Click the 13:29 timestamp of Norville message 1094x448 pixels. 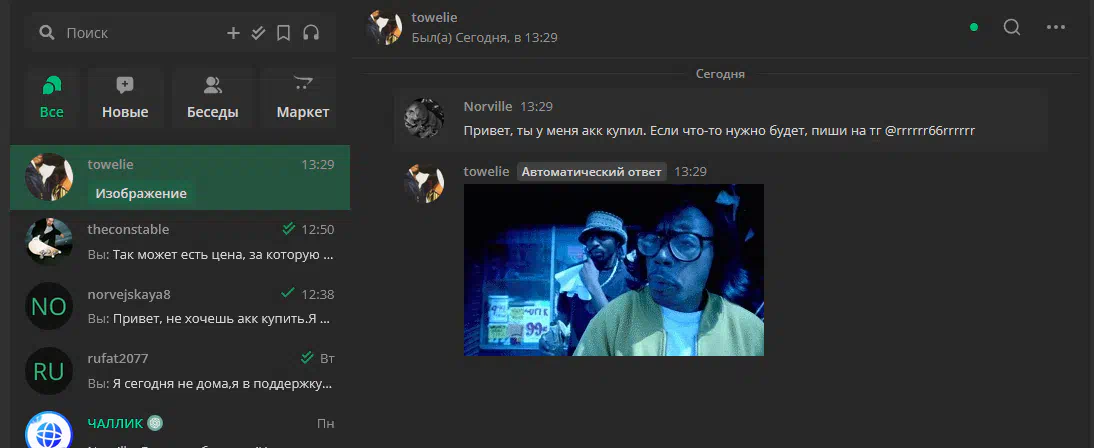click(537, 107)
